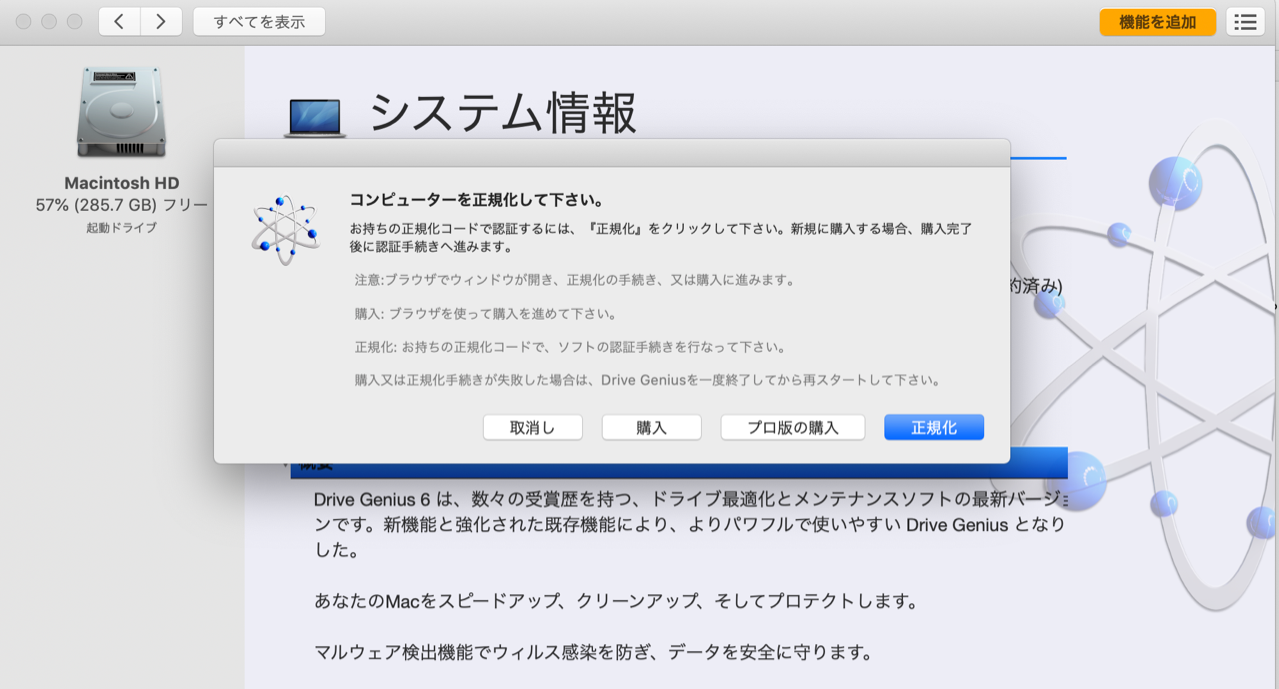
Task: Confirm with the blue 正規化 button
Action: pos(934,428)
